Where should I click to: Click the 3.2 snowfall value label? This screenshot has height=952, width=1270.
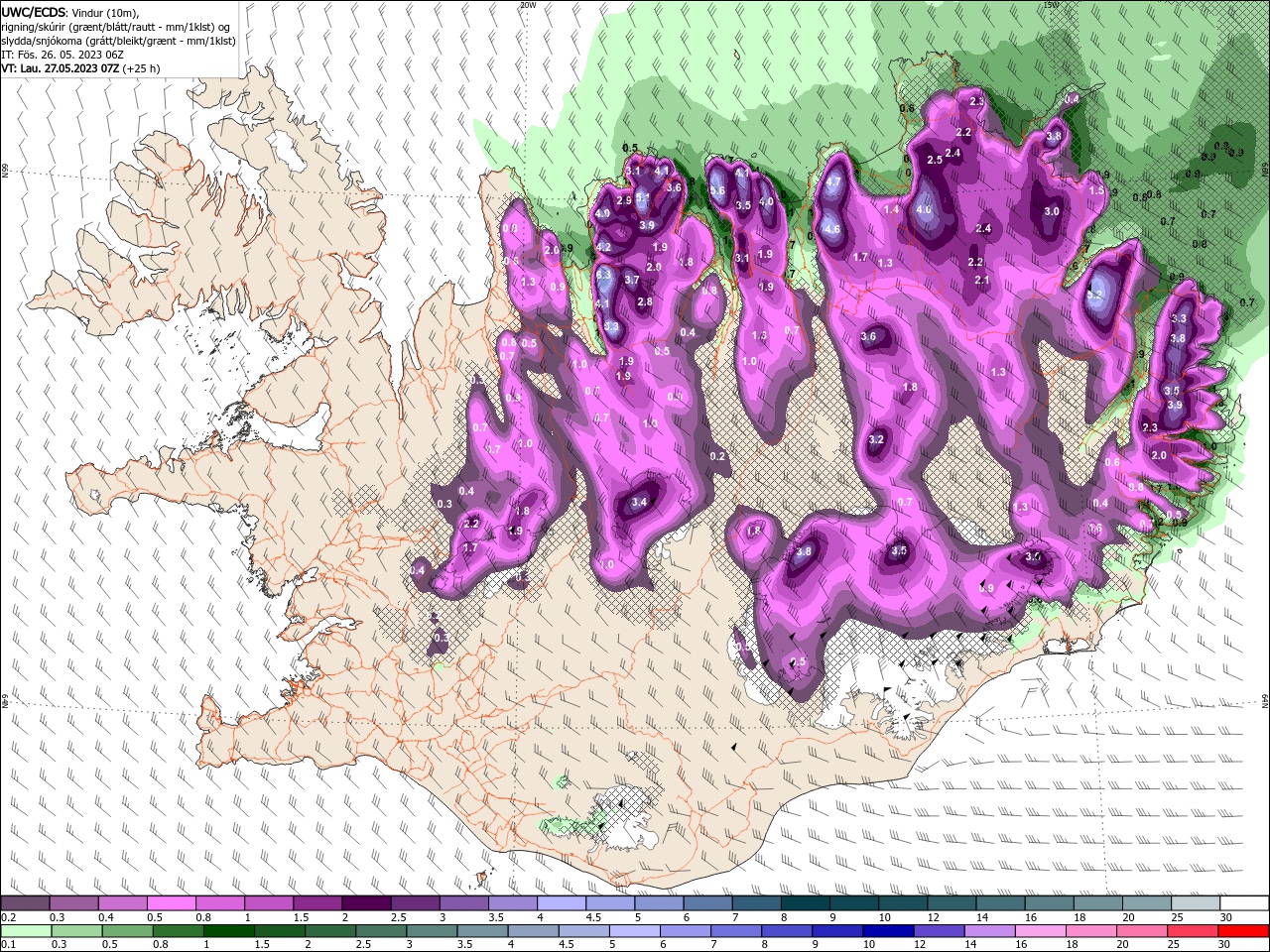(876, 439)
